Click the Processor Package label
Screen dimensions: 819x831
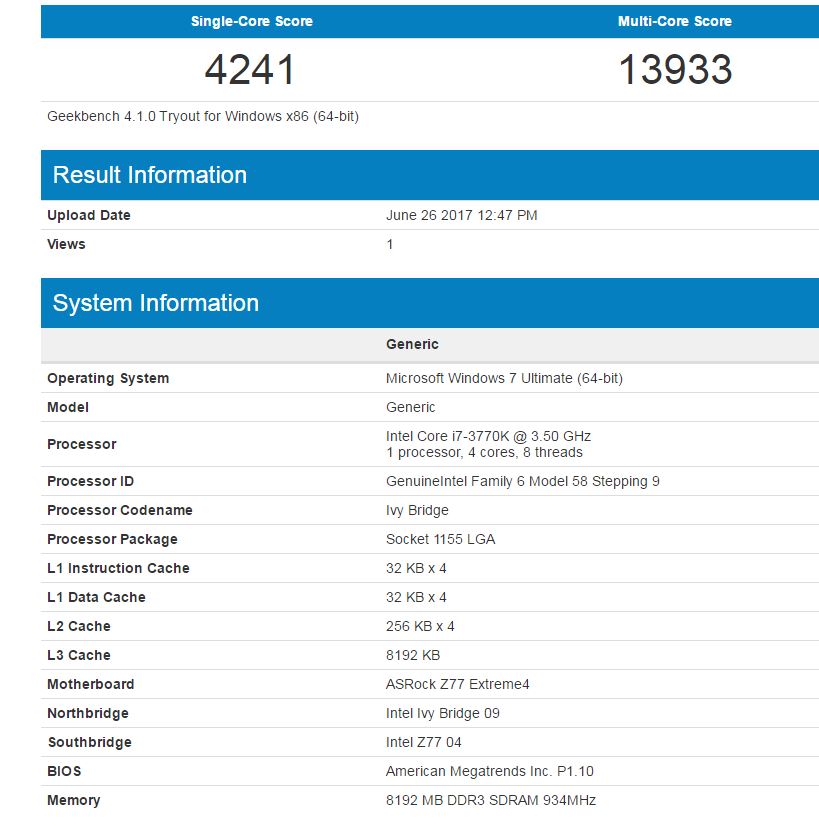tap(112, 540)
